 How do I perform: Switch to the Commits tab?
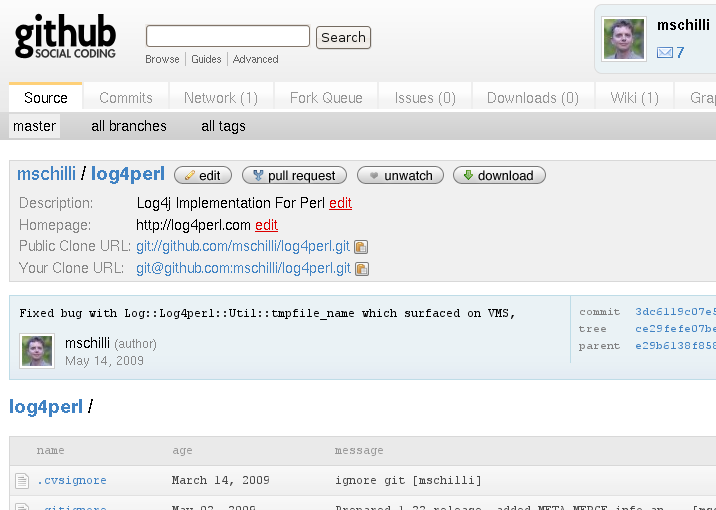(126, 98)
